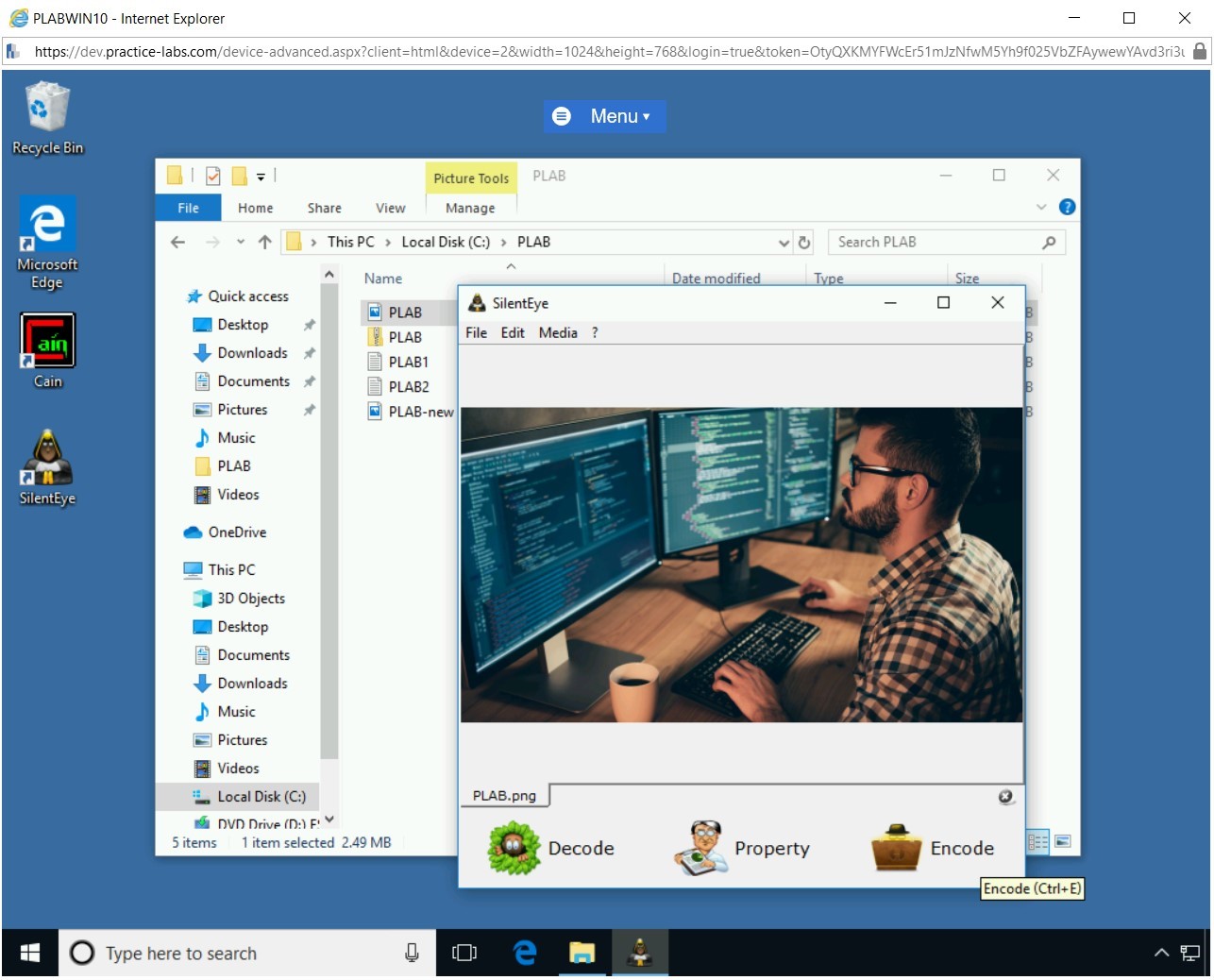Switch to details view layout
Viewport: 1214px width, 980px height.
coord(1037,841)
